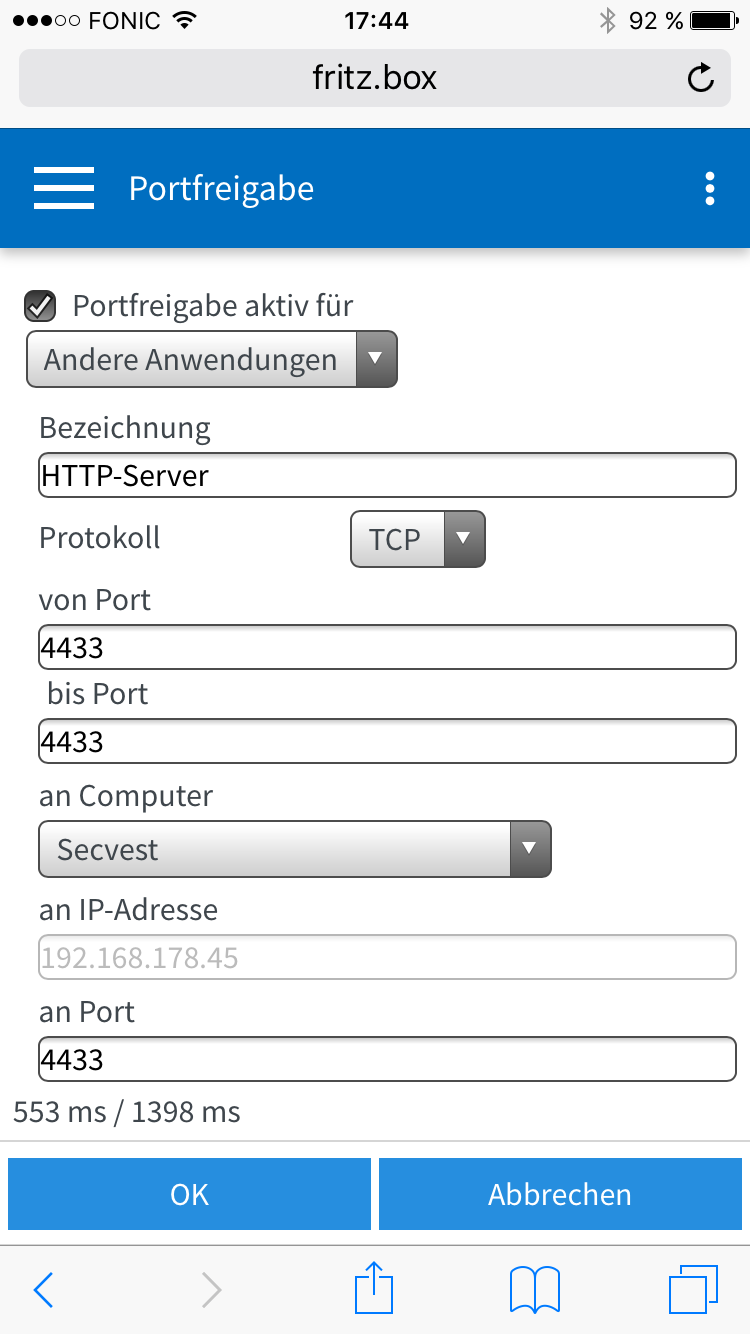Focus the bis Port field
The height and width of the screenshot is (1334, 750).
click(387, 742)
